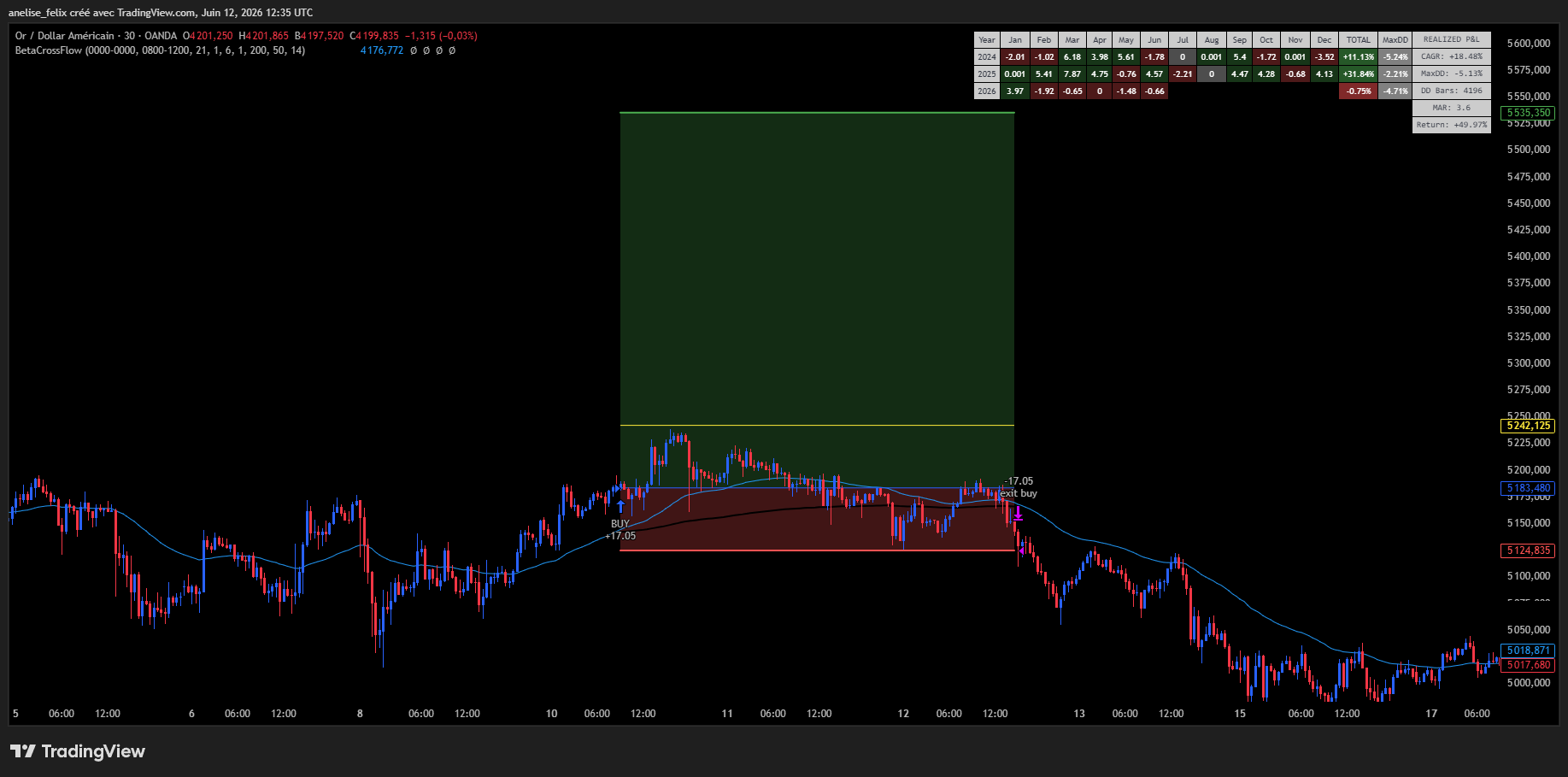Click the Return: +49.97% cell
Screen dimensions: 1568x777
pos(1451,126)
